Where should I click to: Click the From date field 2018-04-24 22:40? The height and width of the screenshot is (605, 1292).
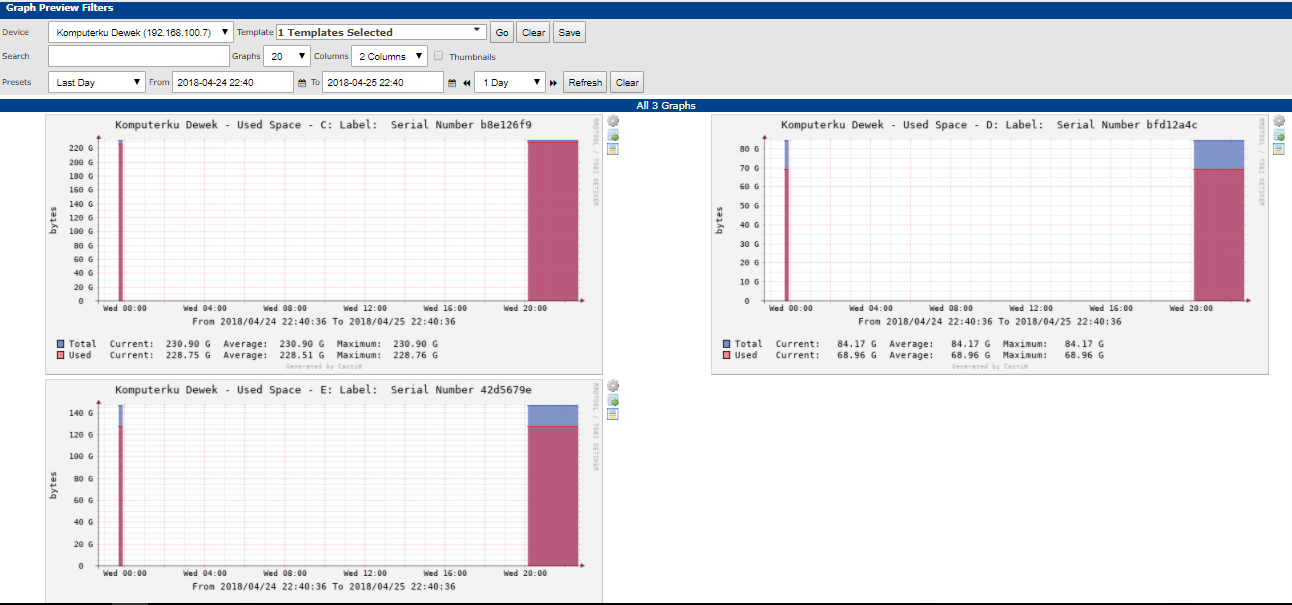click(x=232, y=82)
